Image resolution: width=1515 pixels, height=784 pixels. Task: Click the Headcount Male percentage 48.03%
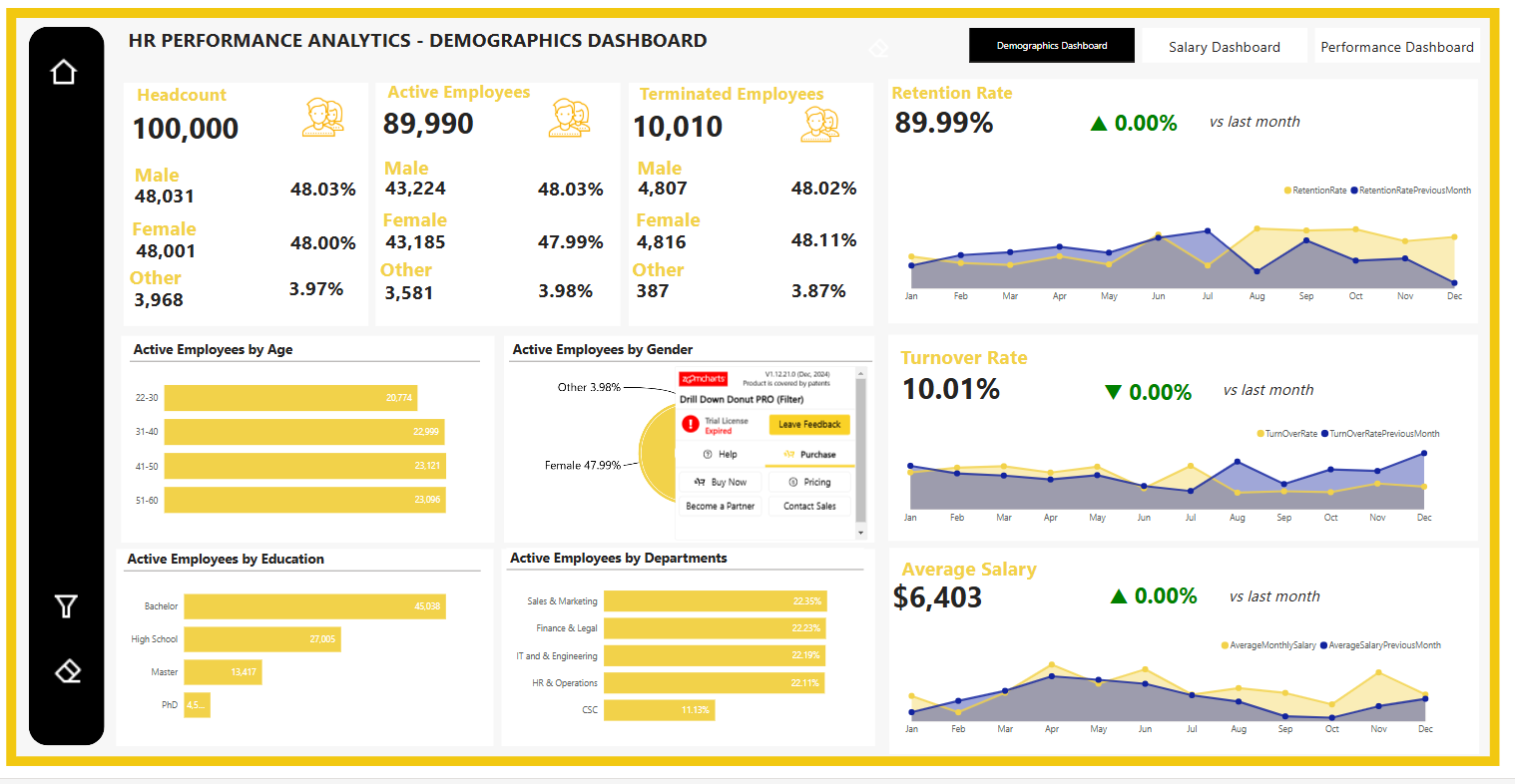[323, 190]
